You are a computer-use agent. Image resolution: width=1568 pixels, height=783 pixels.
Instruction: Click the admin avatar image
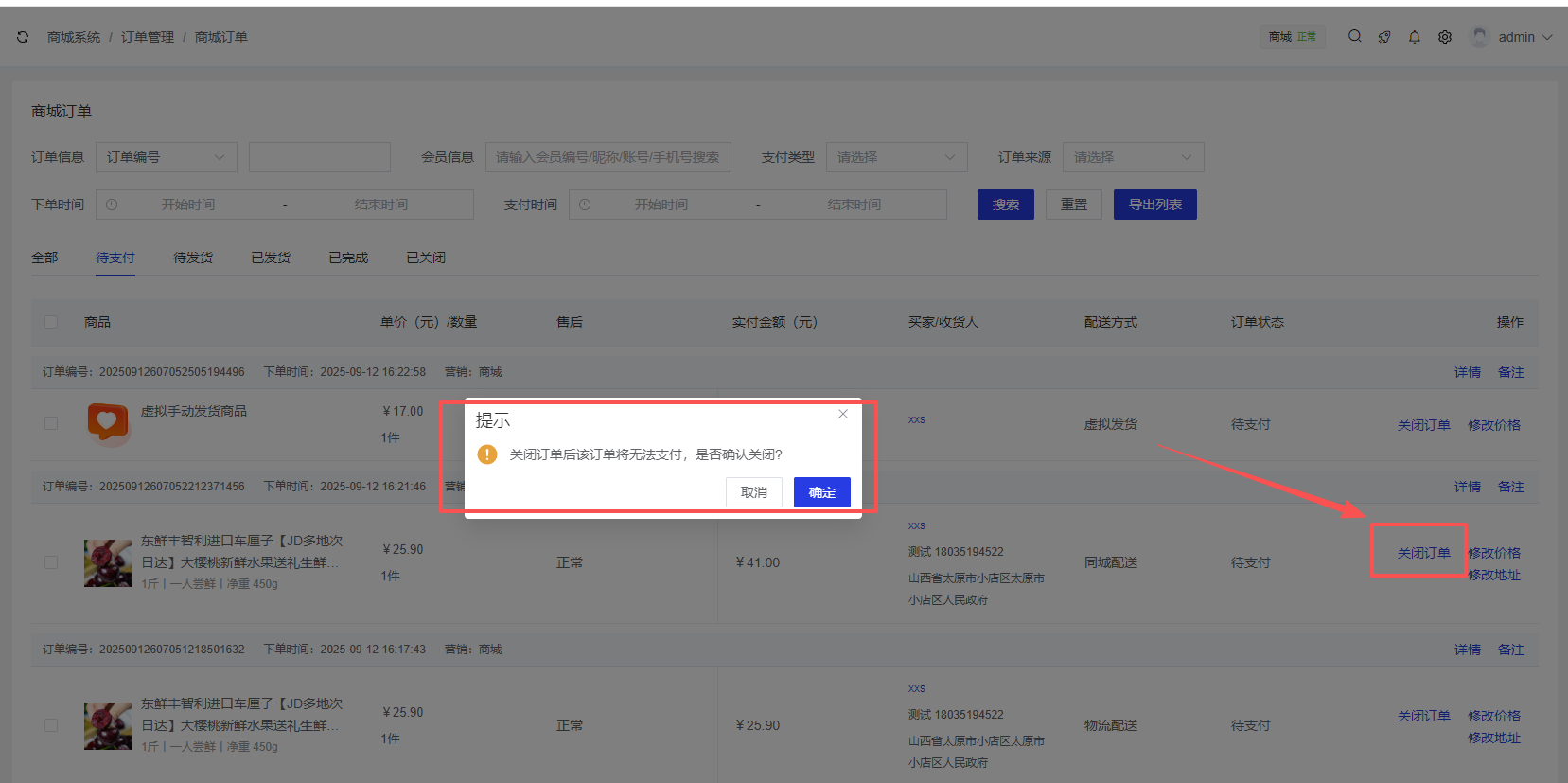coord(1479,37)
